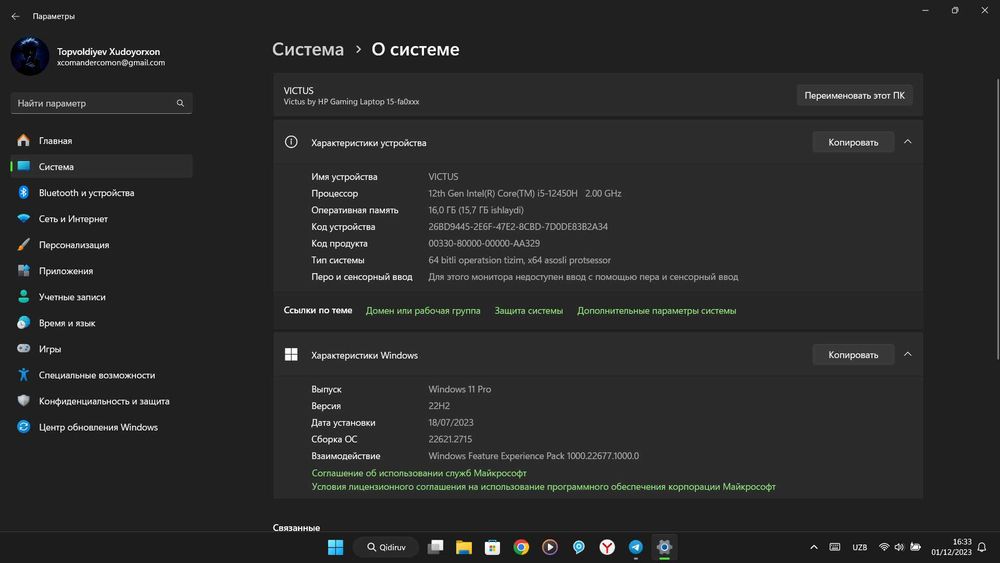This screenshot has height=563, width=1000.
Task: Open Bluetooth и устройства settings
Action: pyautogui.click(x=101, y=193)
